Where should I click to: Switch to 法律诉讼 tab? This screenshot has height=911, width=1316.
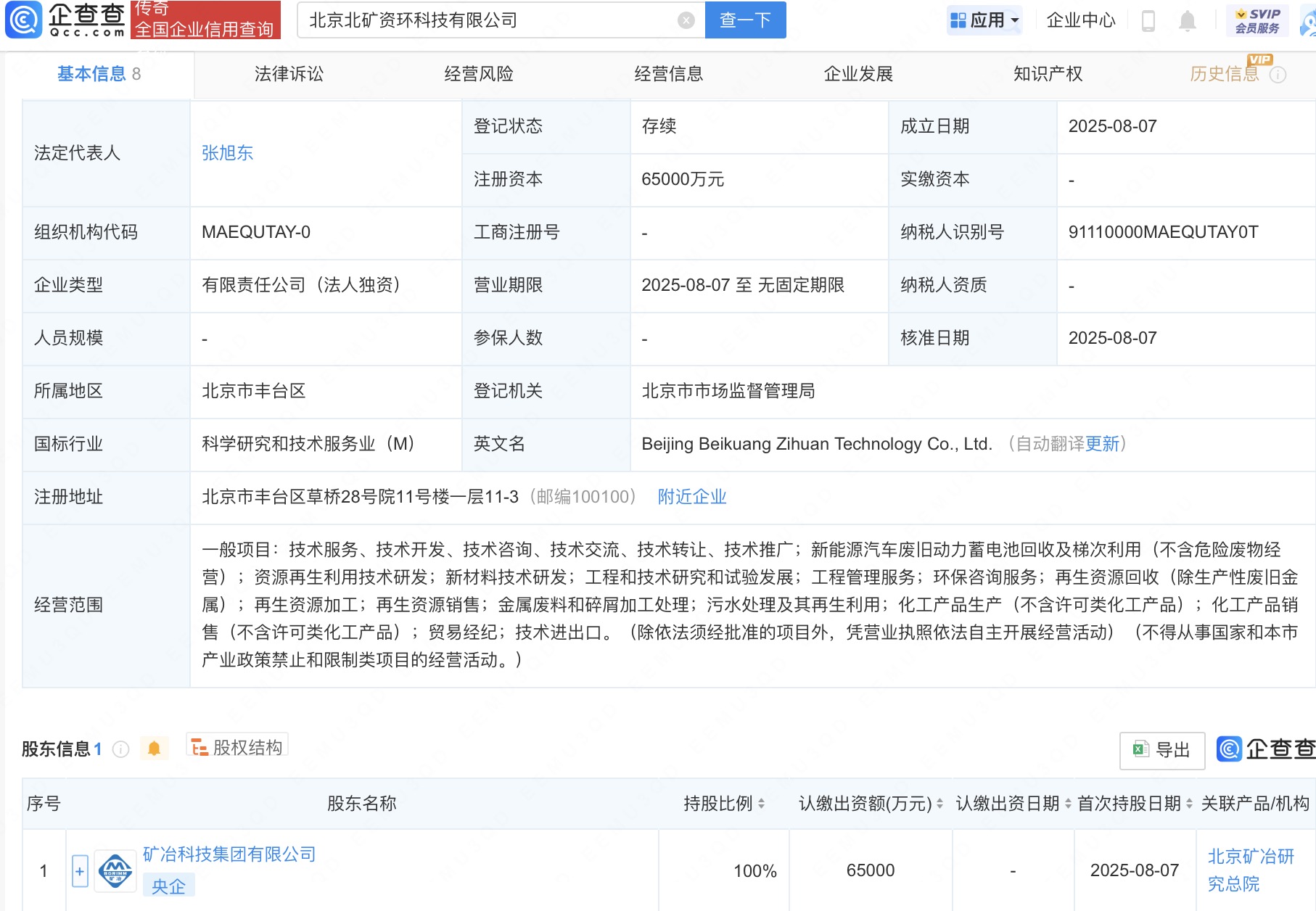pyautogui.click(x=289, y=74)
